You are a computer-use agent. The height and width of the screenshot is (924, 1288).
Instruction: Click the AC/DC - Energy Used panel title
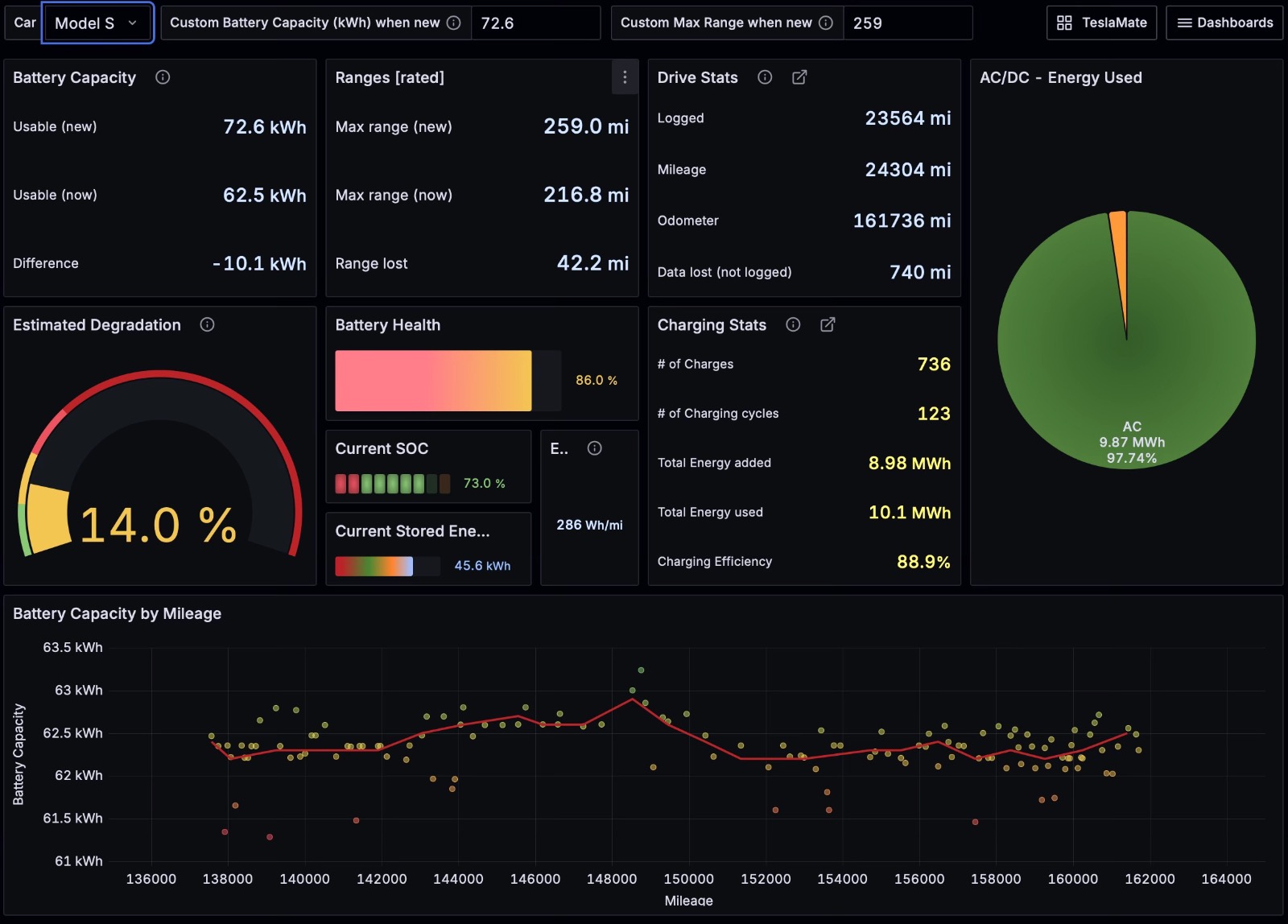pyautogui.click(x=1060, y=77)
